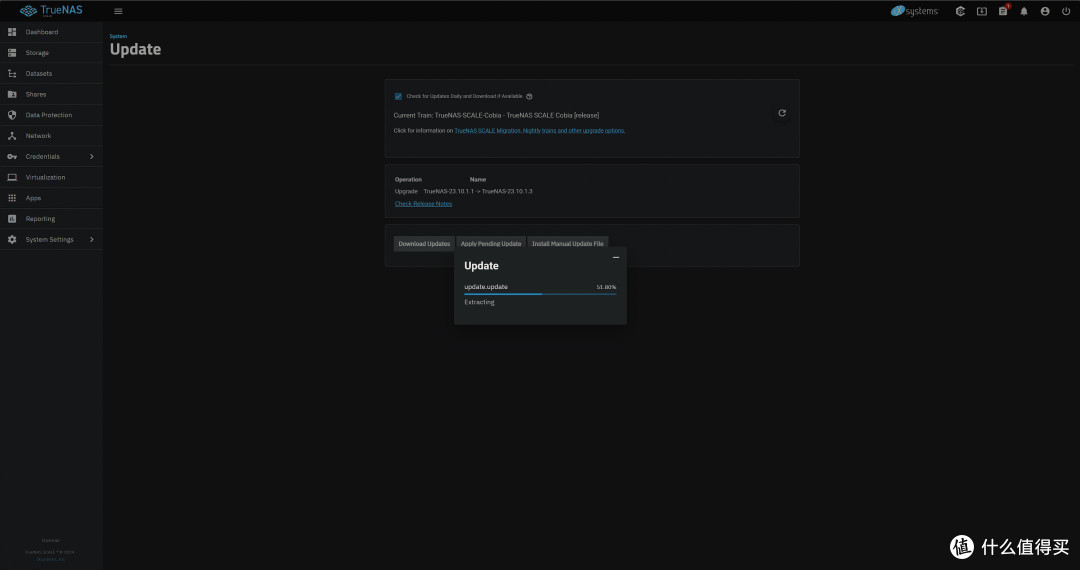Viewport: 1080px width, 570px height.
Task: Open the directory services monitor icon
Action: 982,11
